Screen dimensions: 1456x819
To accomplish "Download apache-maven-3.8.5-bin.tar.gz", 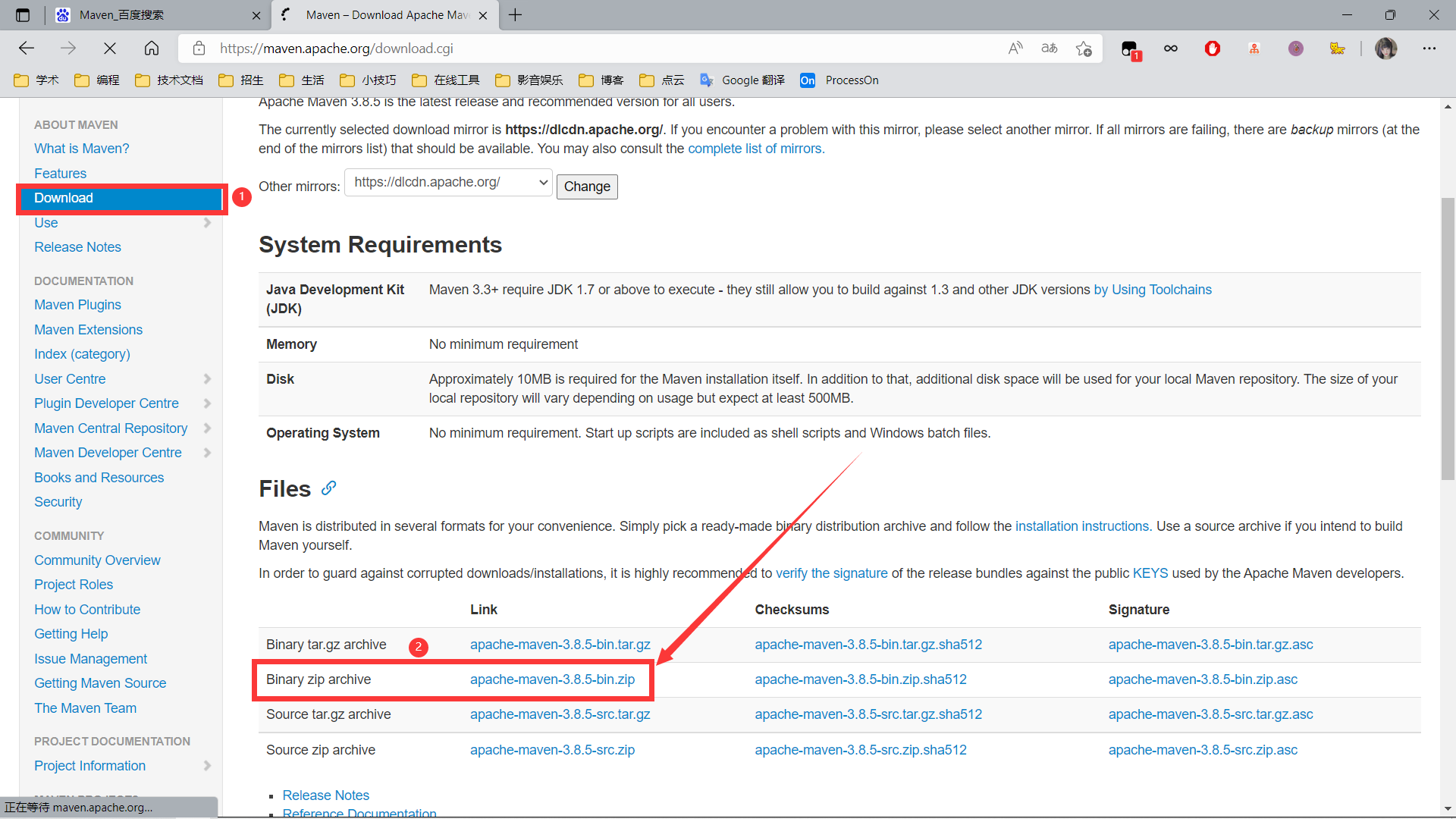I will [560, 645].
